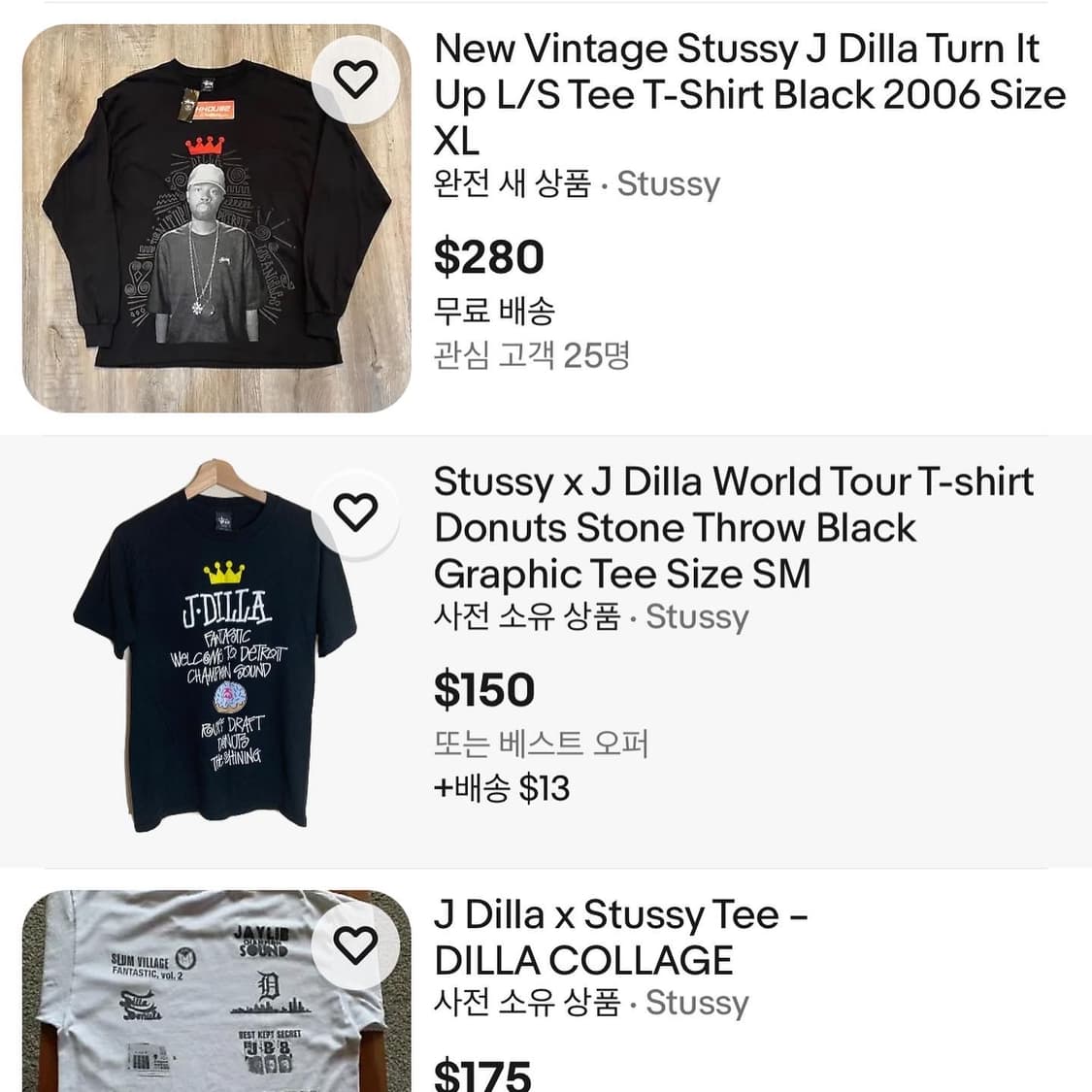Image resolution: width=1092 pixels, height=1092 pixels.
Task: Click the $280 price
Action: pos(488,257)
